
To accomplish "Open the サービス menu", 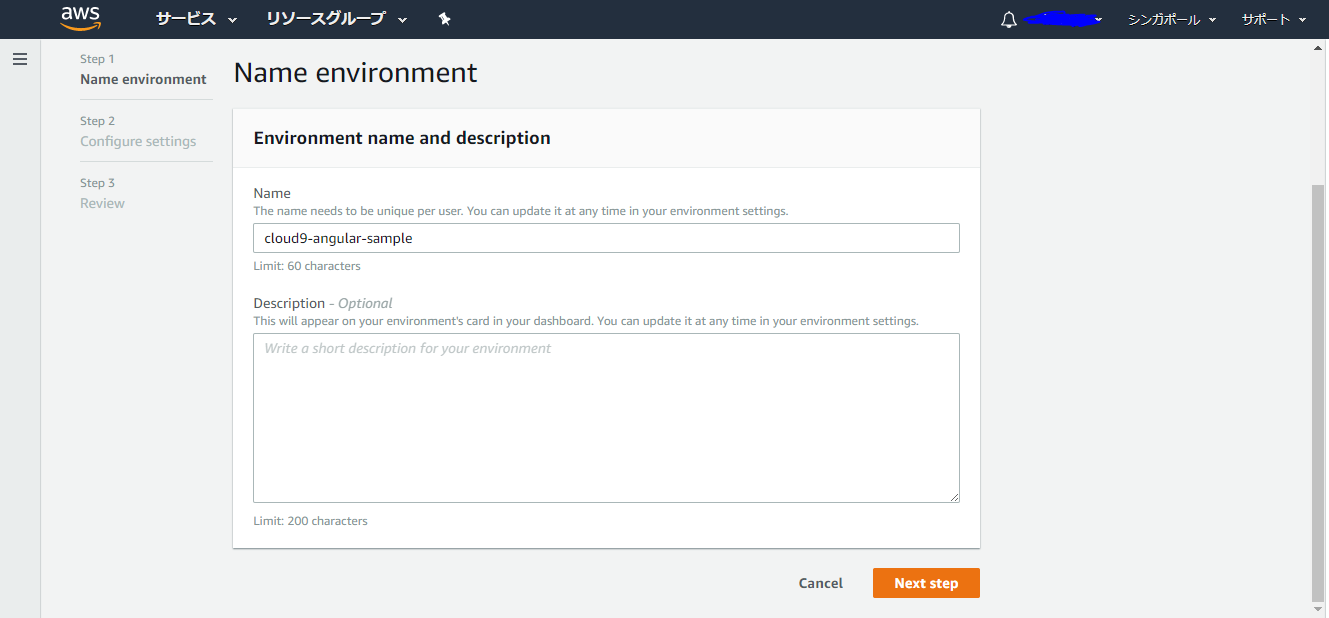I will (x=196, y=19).
